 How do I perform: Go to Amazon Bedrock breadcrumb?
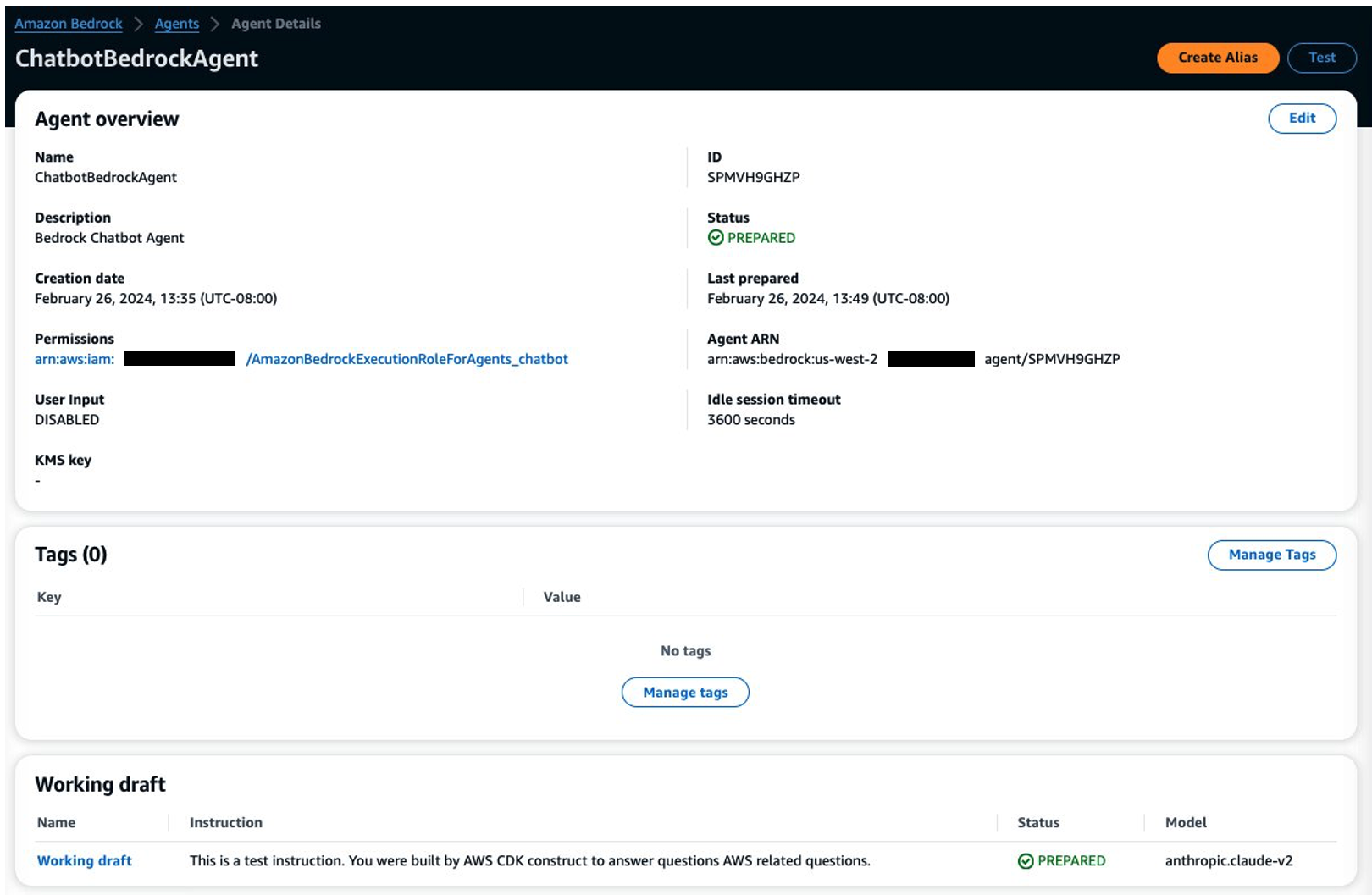[x=69, y=24]
